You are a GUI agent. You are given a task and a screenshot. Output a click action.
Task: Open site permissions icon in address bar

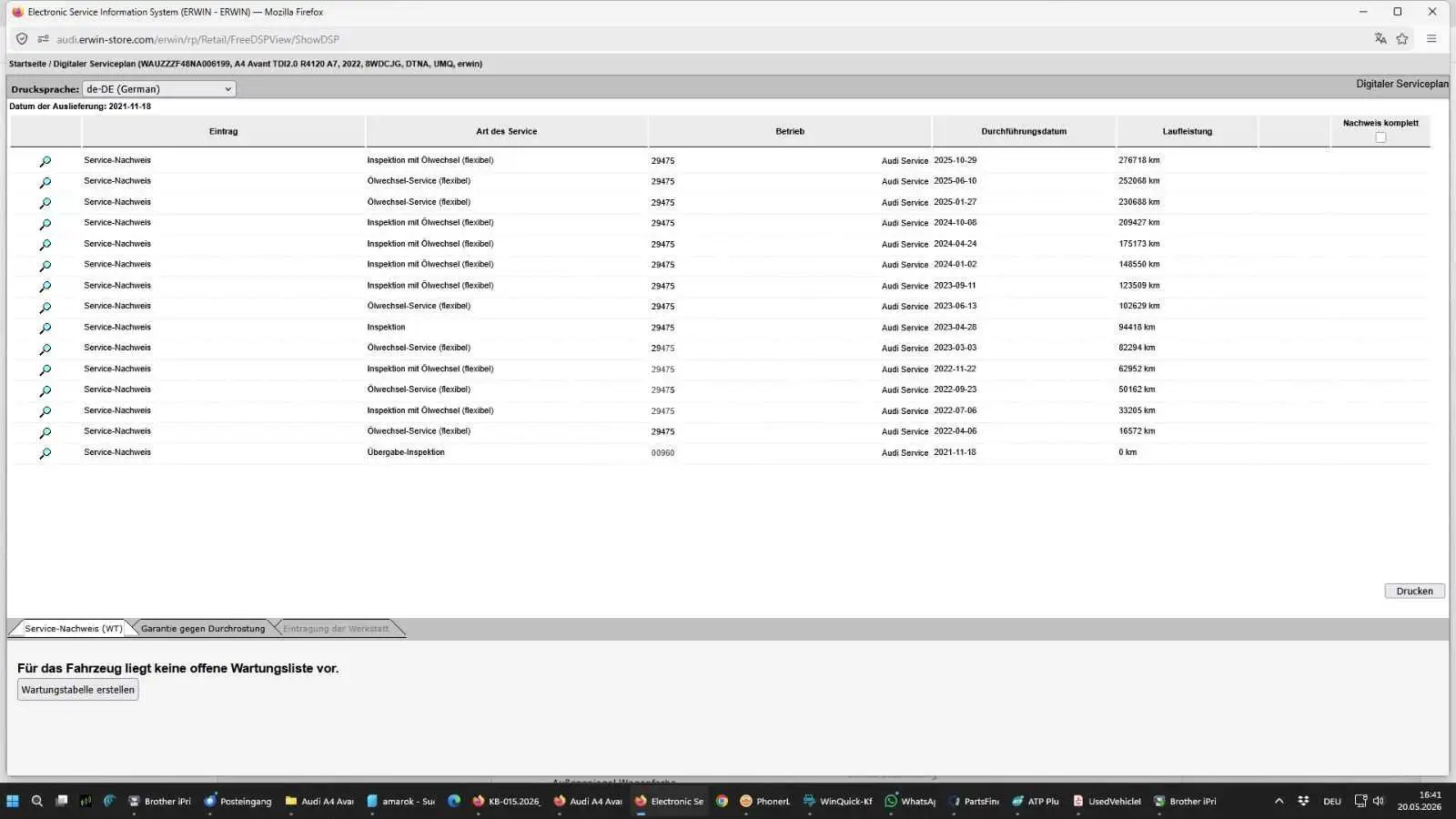tap(43, 39)
